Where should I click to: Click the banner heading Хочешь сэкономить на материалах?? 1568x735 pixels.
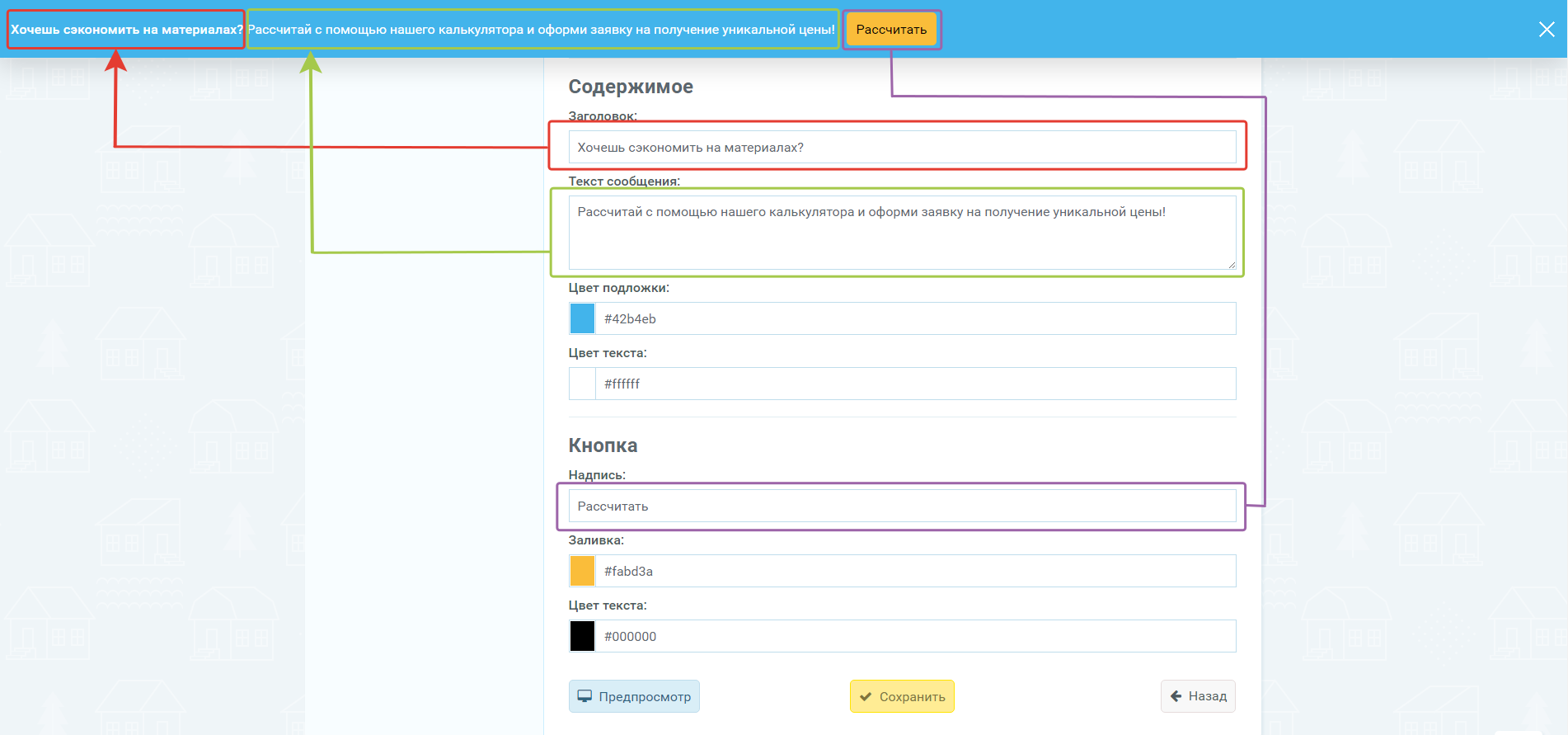click(x=127, y=30)
